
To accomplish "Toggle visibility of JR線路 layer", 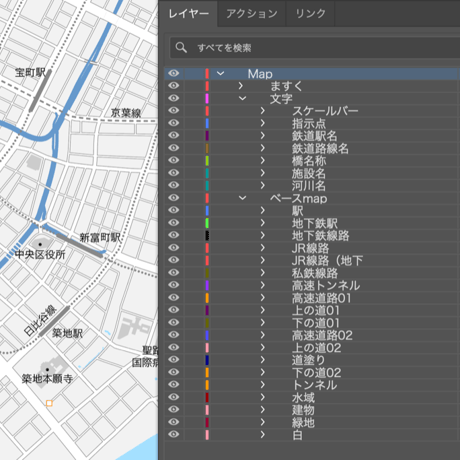I will point(174,248).
